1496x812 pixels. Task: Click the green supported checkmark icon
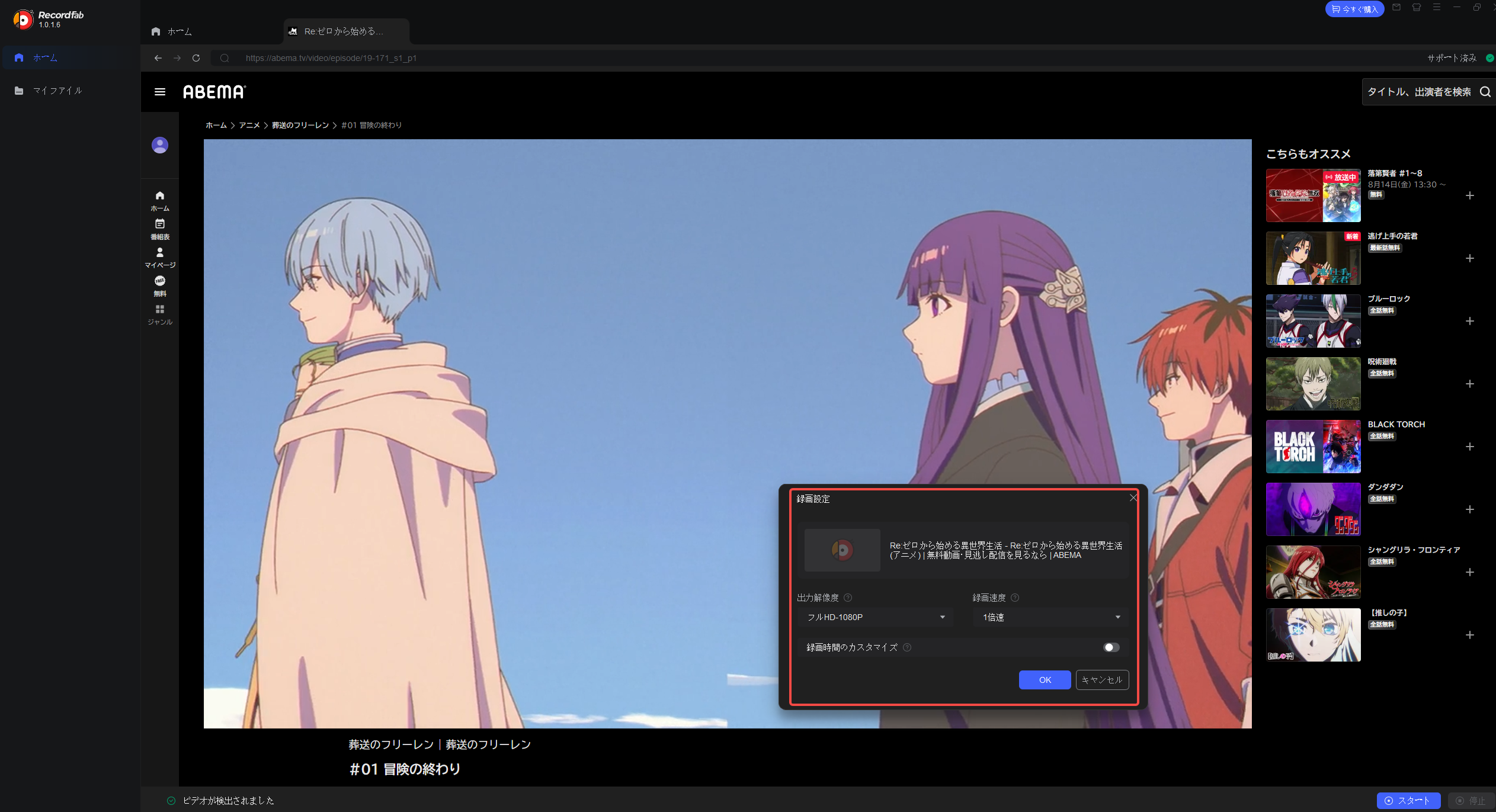[1490, 58]
